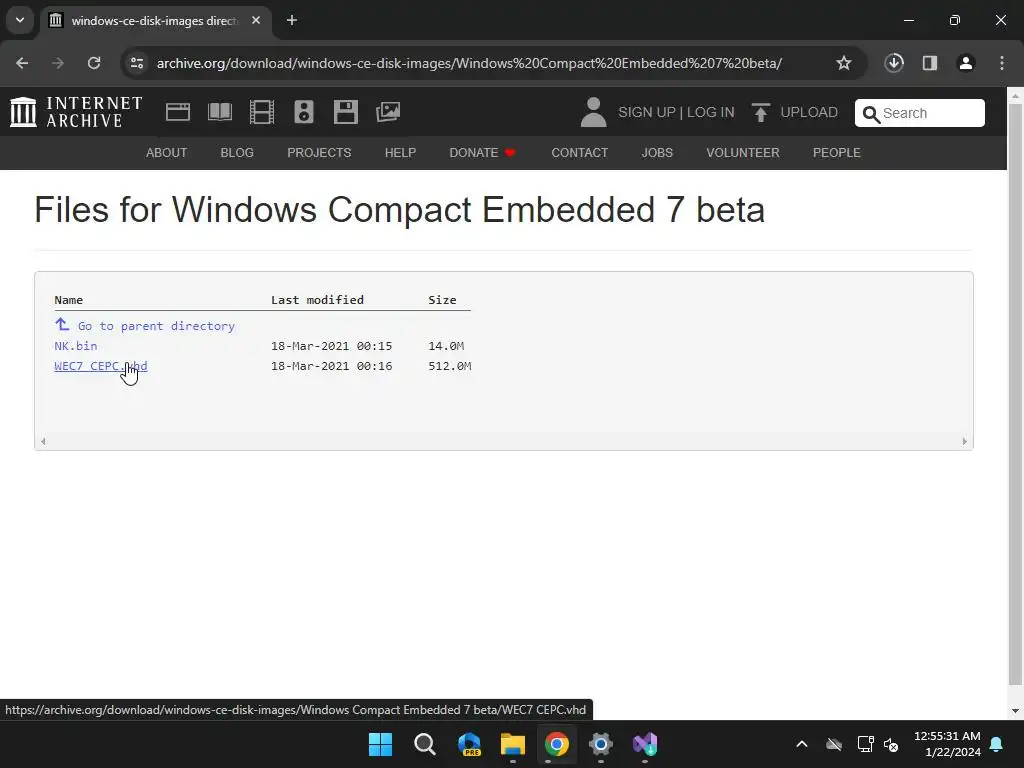This screenshot has height=768, width=1024.
Task: Click file listing left scroll arrow
Action: coord(43,441)
